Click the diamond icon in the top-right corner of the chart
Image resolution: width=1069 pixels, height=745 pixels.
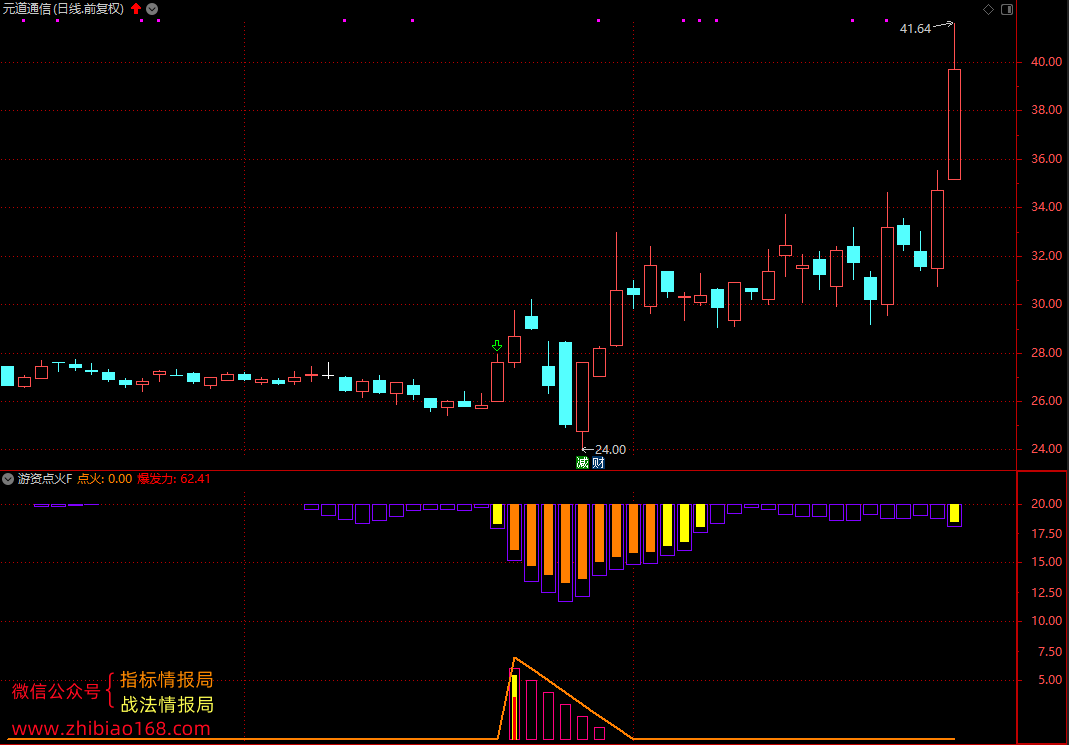(988, 9)
